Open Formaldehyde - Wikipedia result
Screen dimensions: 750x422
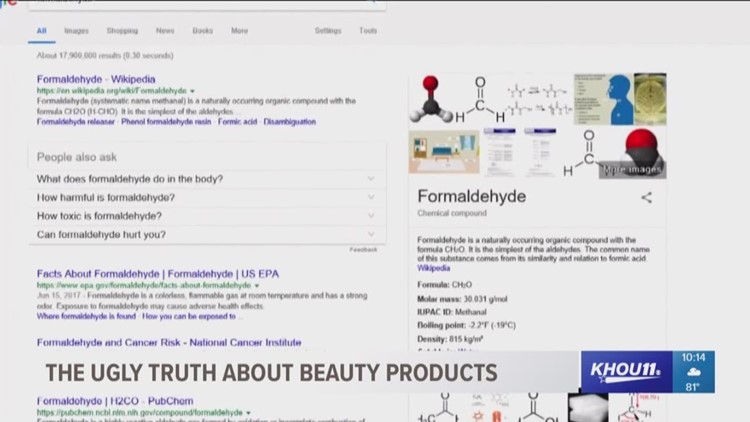[96, 79]
